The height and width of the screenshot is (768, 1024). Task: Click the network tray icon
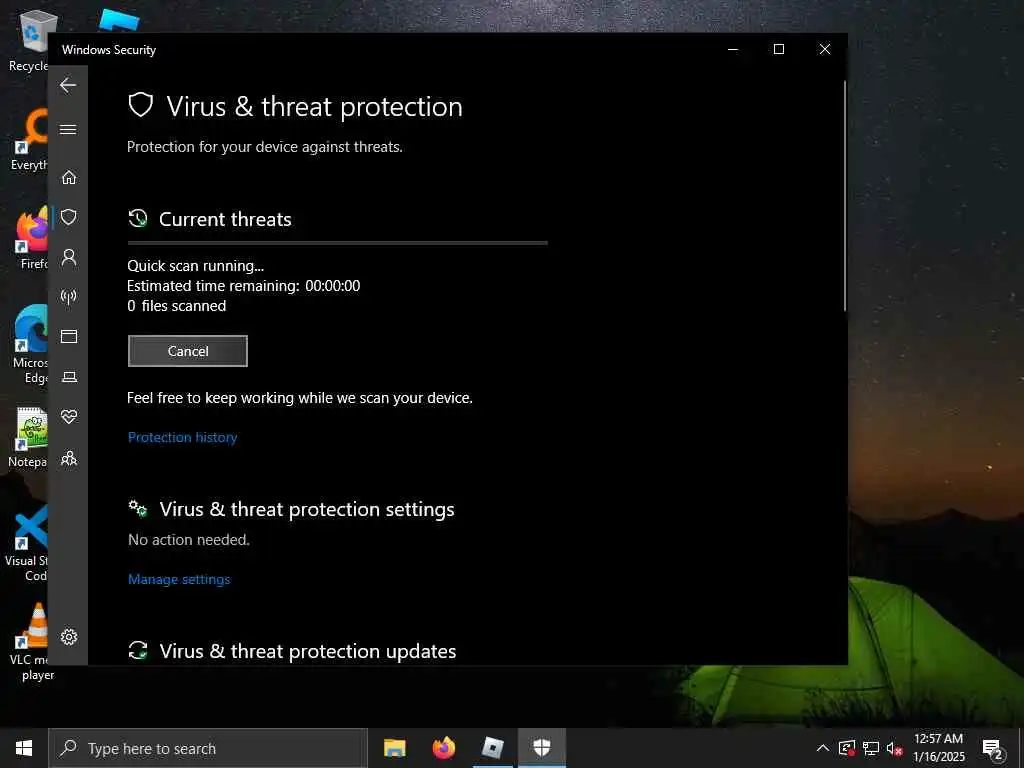[871, 748]
